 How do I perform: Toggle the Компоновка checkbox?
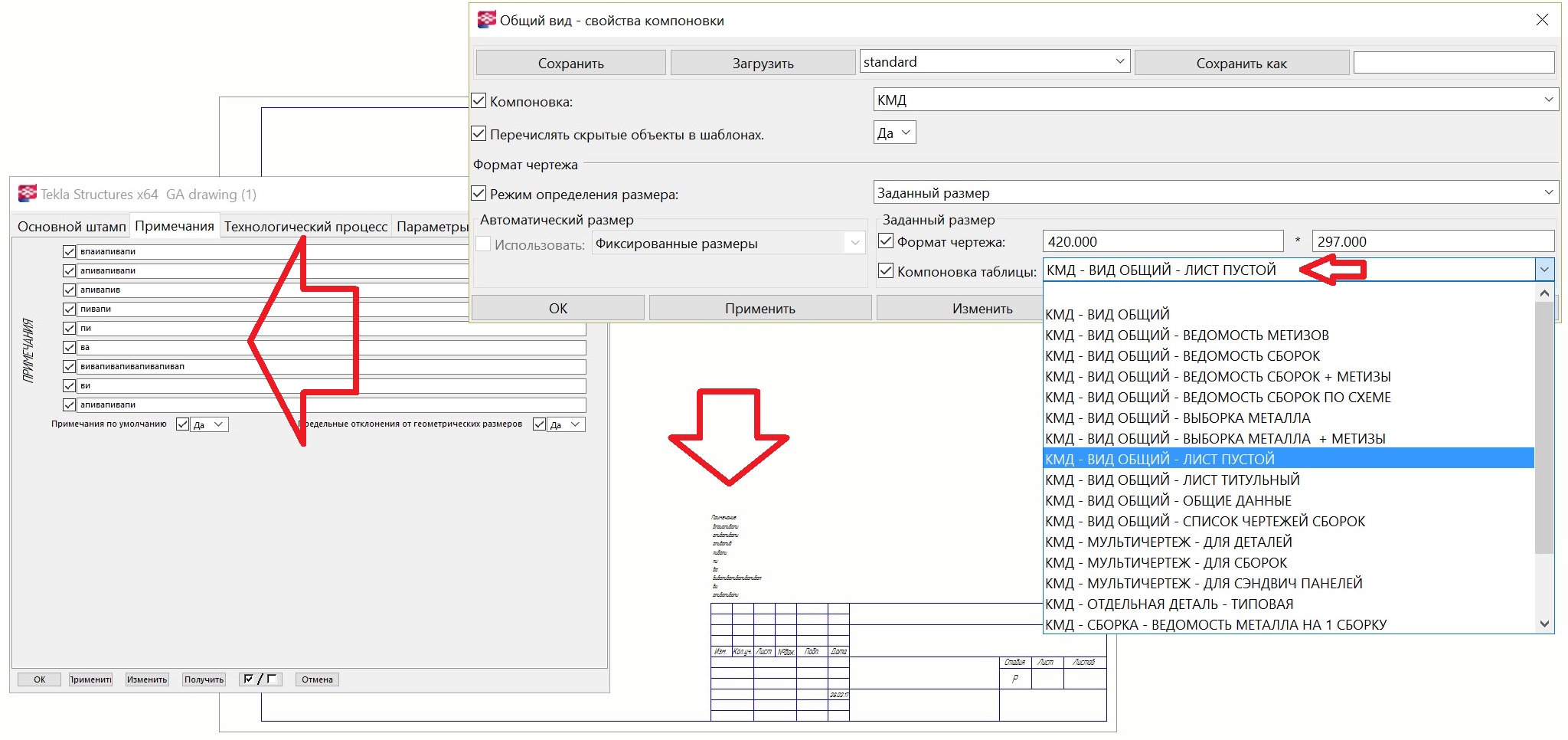[x=479, y=101]
